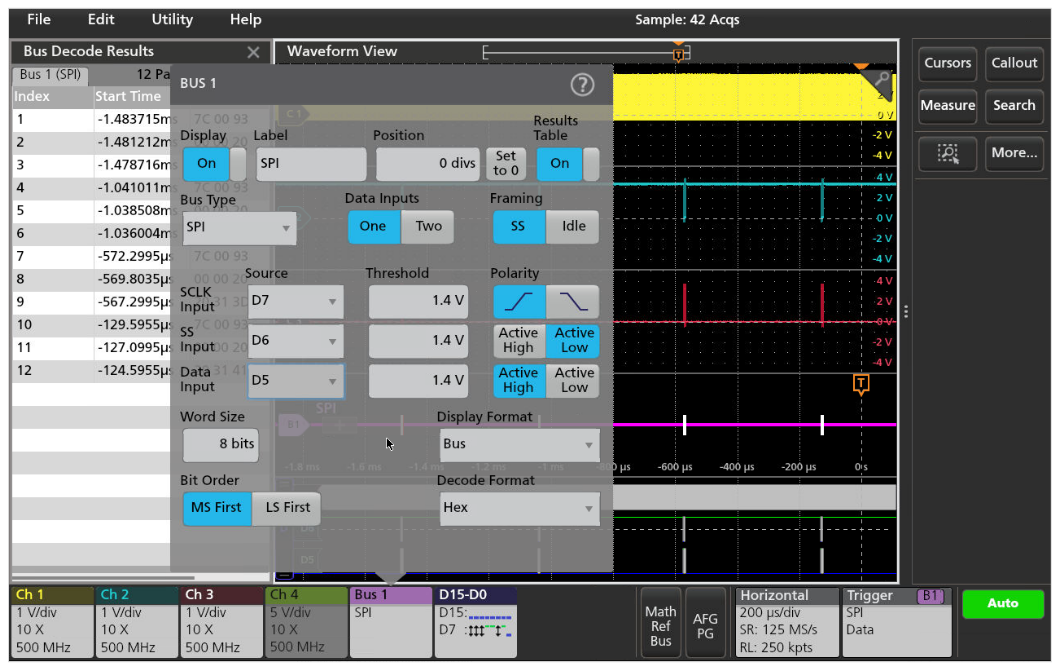Click the help question mark icon in Bus 1 panel
The image size is (1057, 666).
coord(582,85)
